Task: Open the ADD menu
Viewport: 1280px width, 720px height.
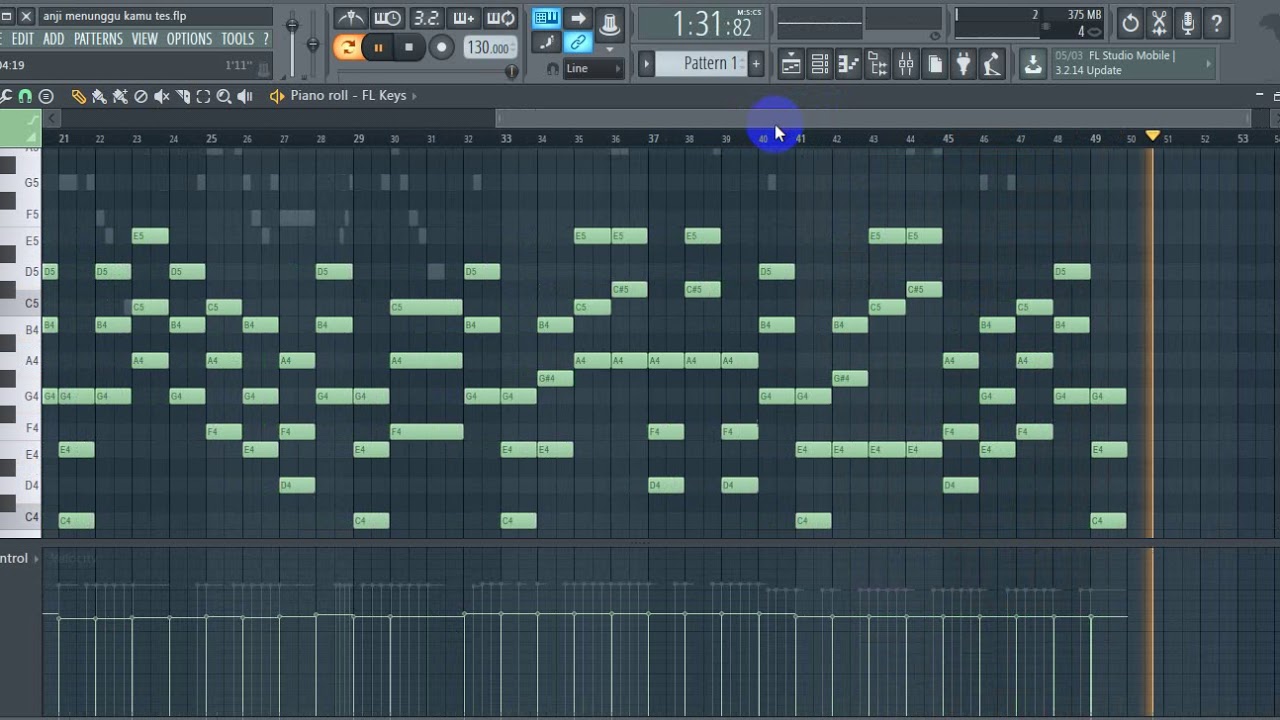Action: pyautogui.click(x=53, y=38)
